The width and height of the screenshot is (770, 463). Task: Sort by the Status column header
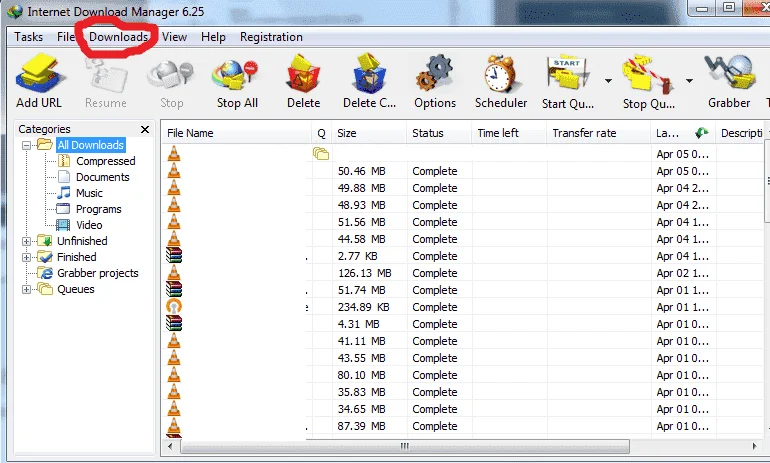tap(439, 133)
